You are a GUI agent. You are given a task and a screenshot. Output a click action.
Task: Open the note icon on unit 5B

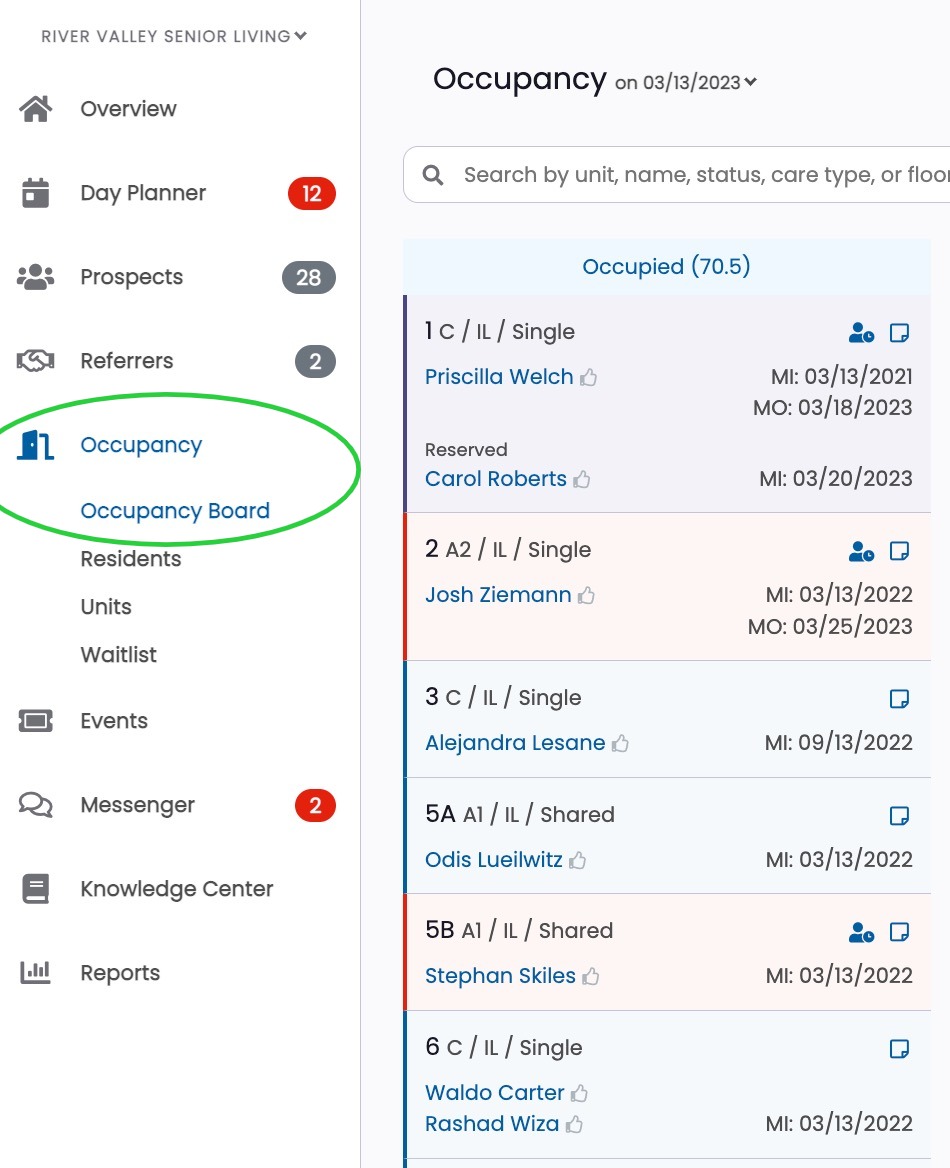click(x=899, y=932)
